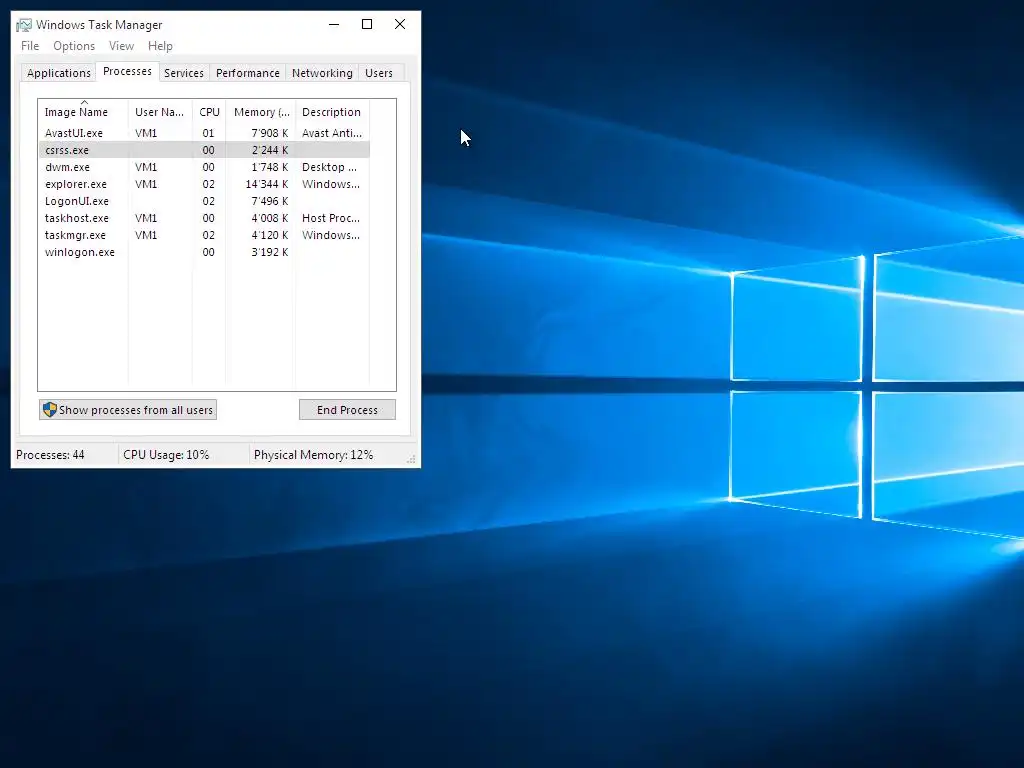The width and height of the screenshot is (1024, 768).
Task: Click the shield icon on Show processes button
Action: click(x=50, y=409)
